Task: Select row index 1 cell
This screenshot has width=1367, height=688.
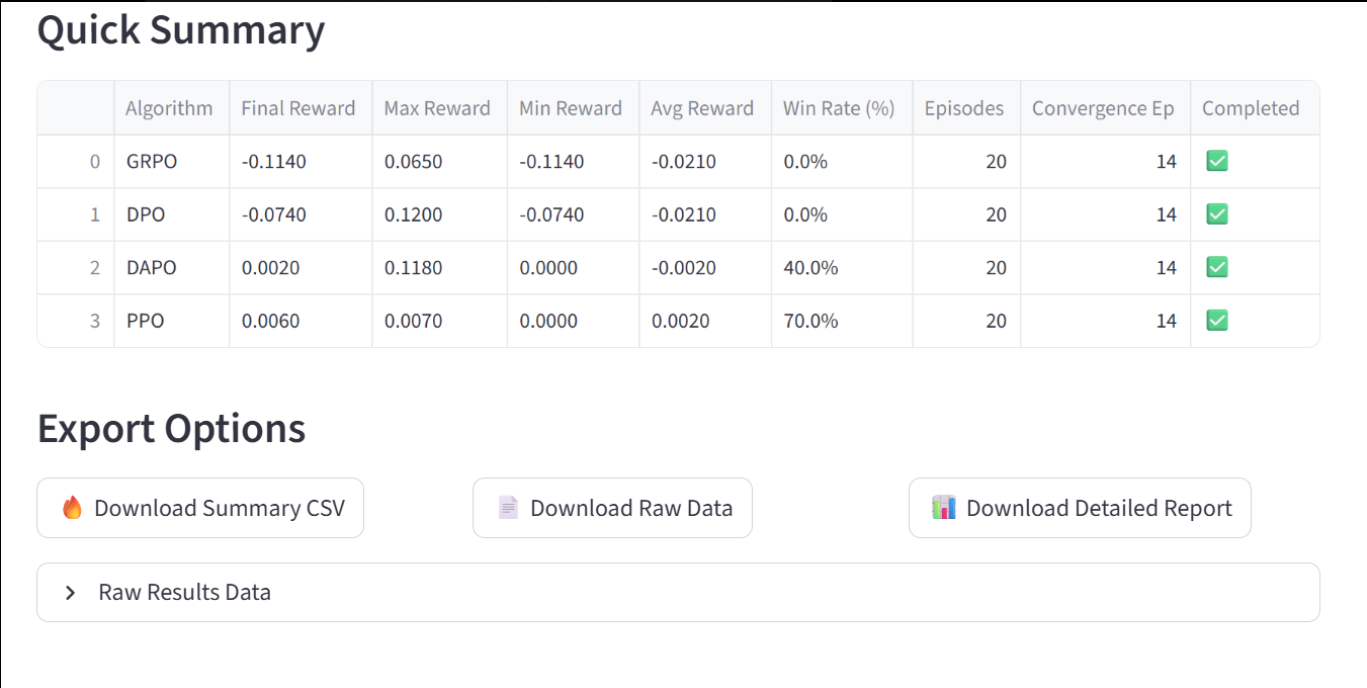Action: 76,214
